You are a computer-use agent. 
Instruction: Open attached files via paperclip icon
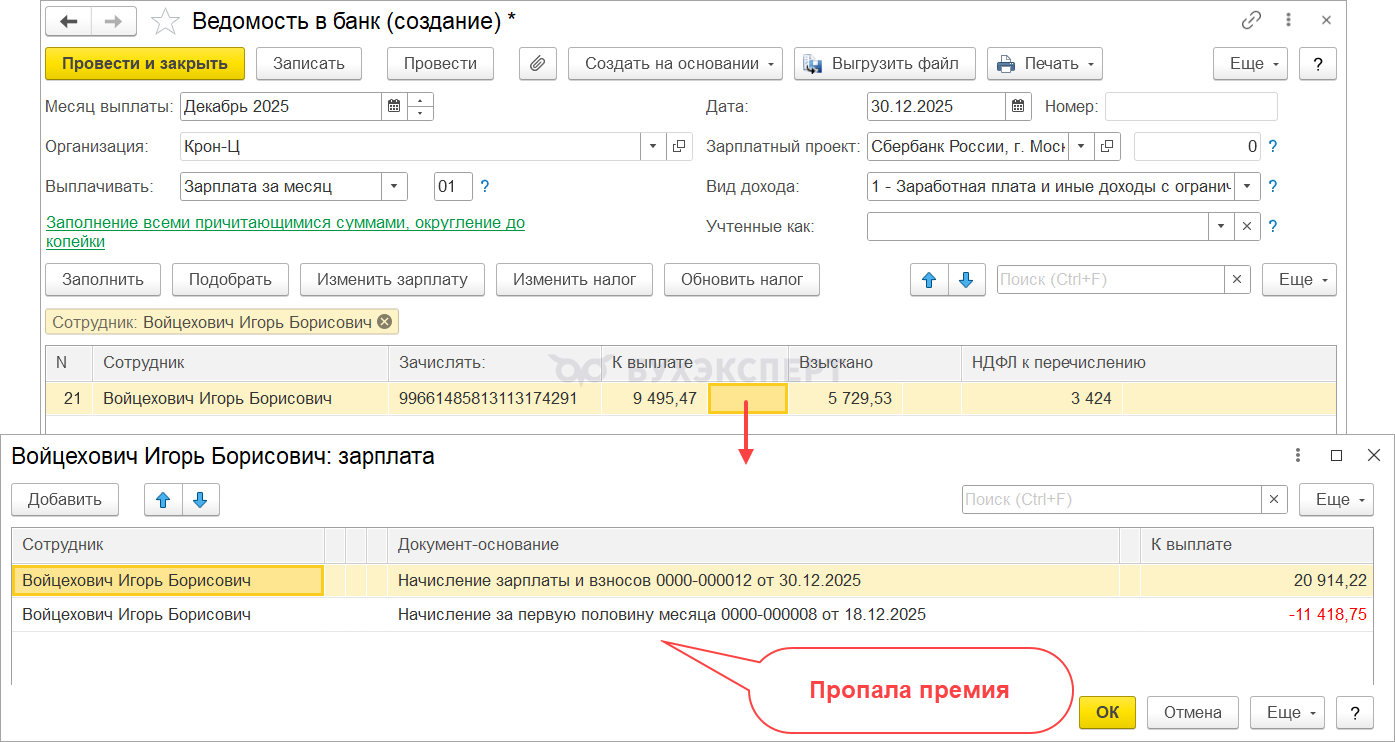tap(537, 64)
